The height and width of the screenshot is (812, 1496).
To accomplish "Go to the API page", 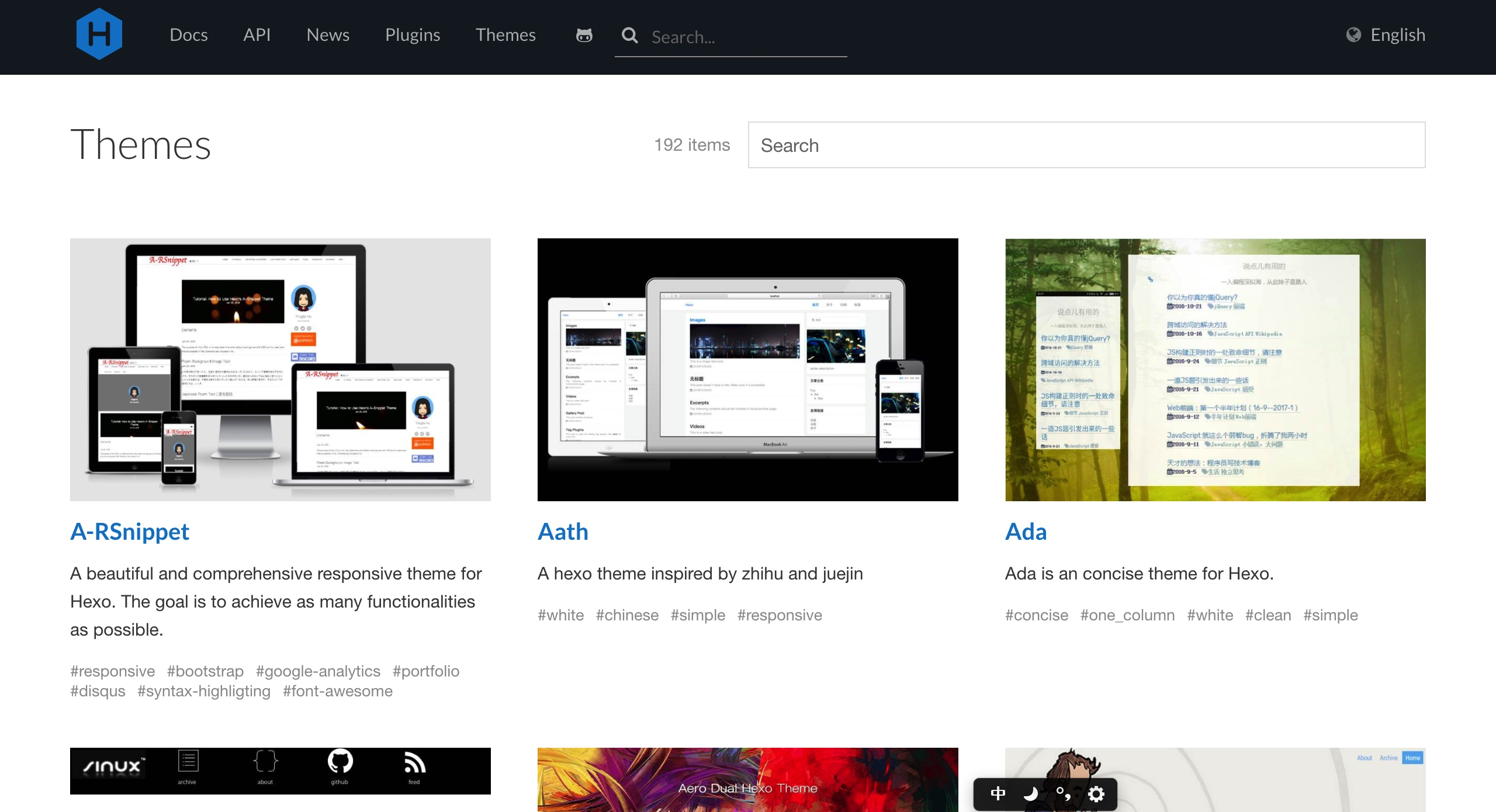I will point(257,35).
